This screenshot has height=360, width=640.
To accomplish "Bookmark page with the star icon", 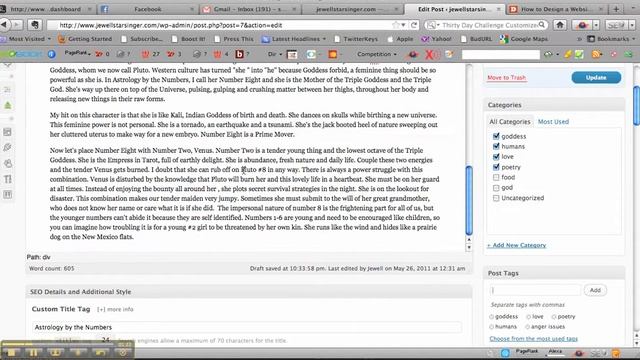I will (x=396, y=25).
